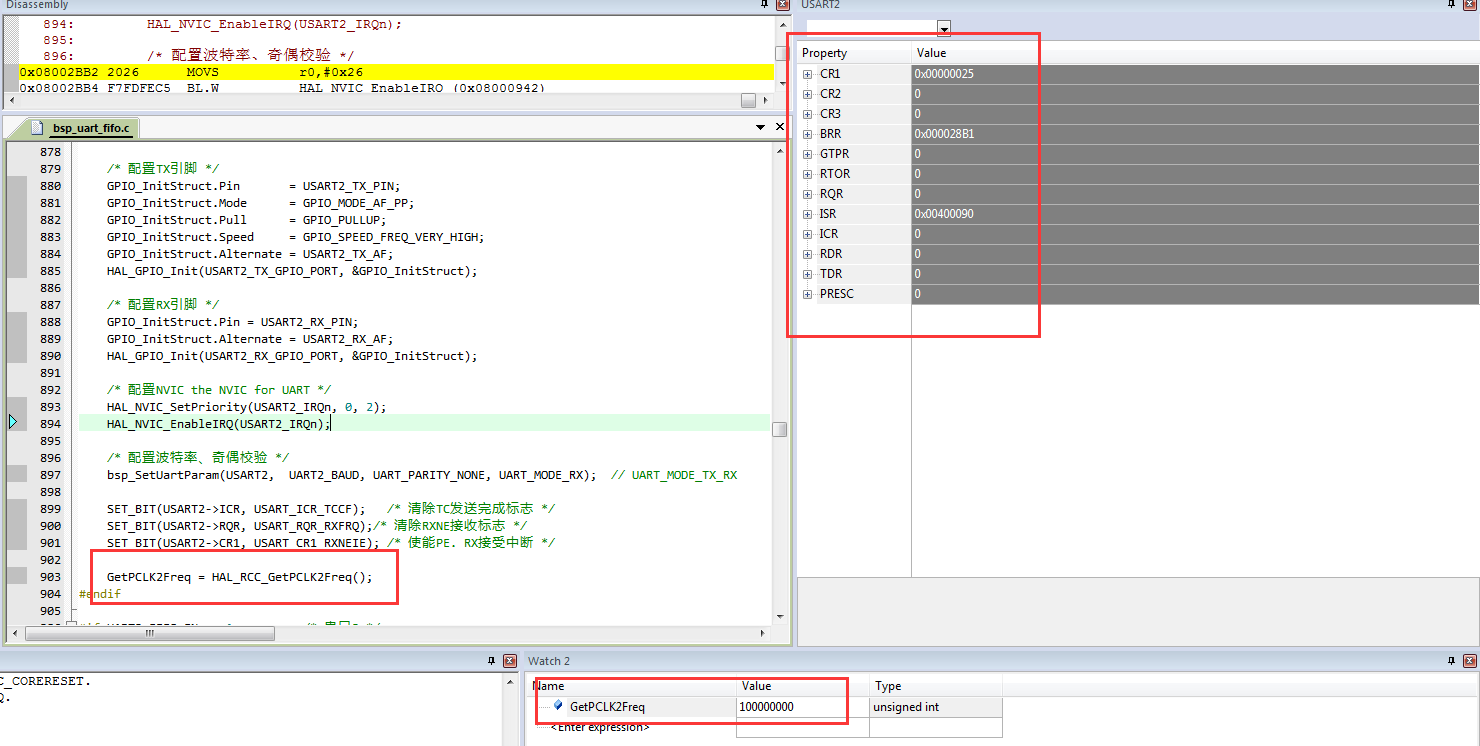Select GetPCLK2Freq variable icon in Watch 2
1480x746 pixels.
click(x=558, y=706)
